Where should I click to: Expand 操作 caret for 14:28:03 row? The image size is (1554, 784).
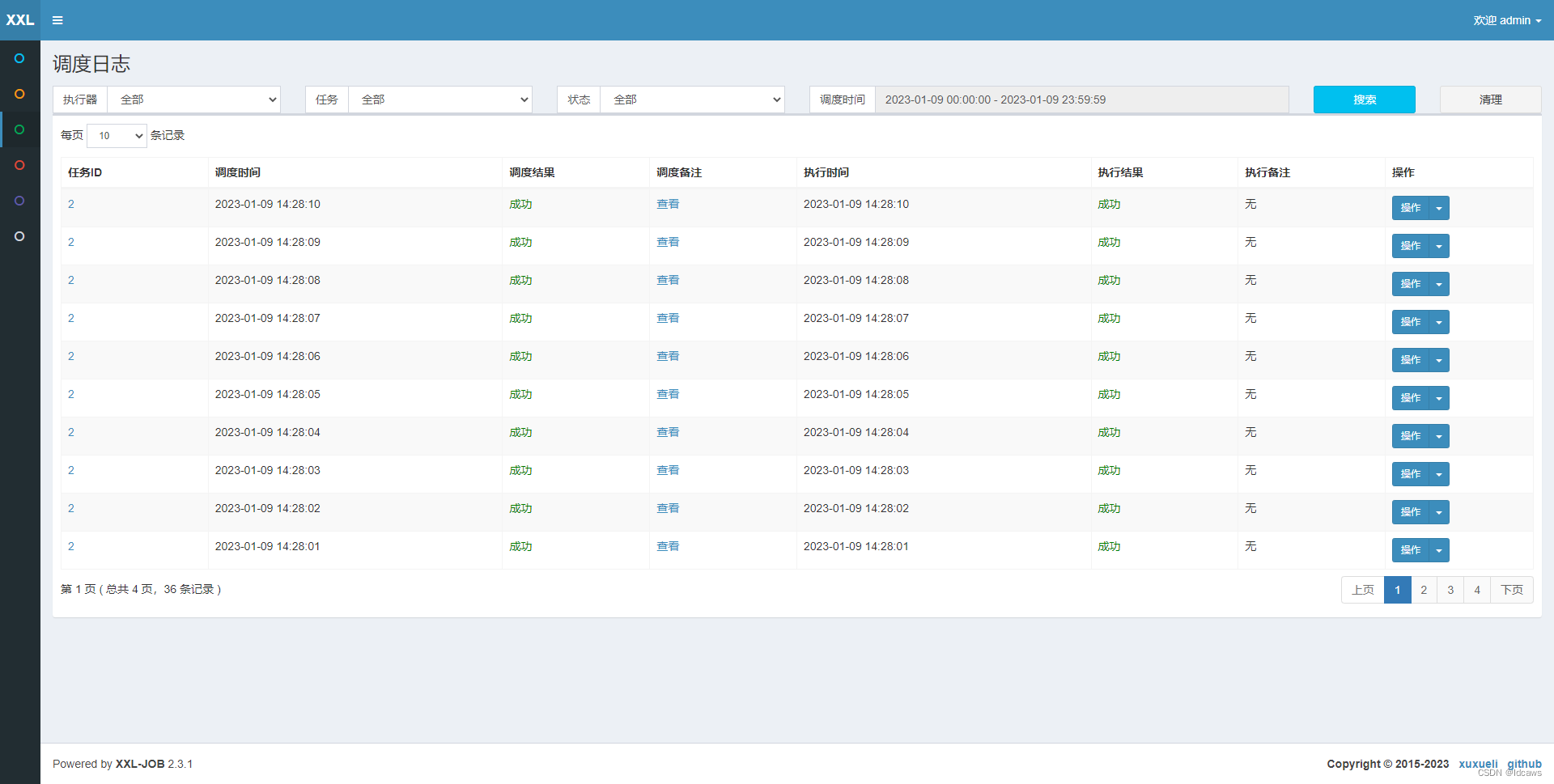click(x=1439, y=474)
